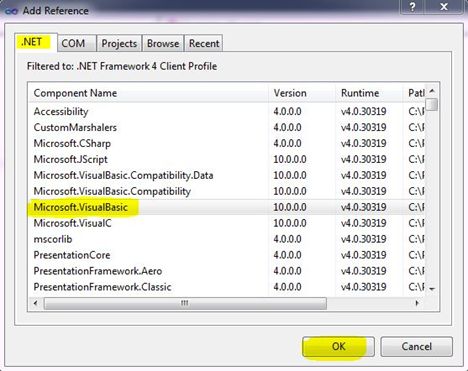This screenshot has height=371, width=468.
Task: Sort by Component Name column header
Action: coord(149,93)
